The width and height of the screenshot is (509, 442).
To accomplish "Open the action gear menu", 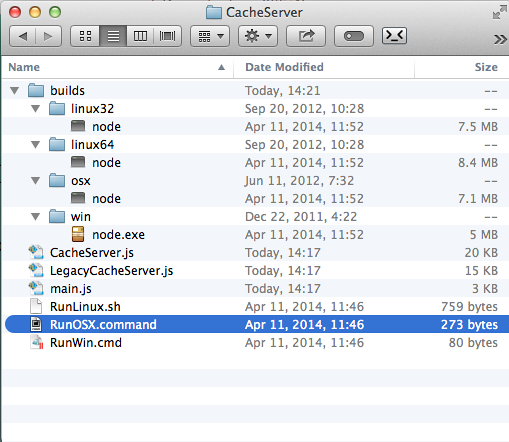I will tap(258, 36).
